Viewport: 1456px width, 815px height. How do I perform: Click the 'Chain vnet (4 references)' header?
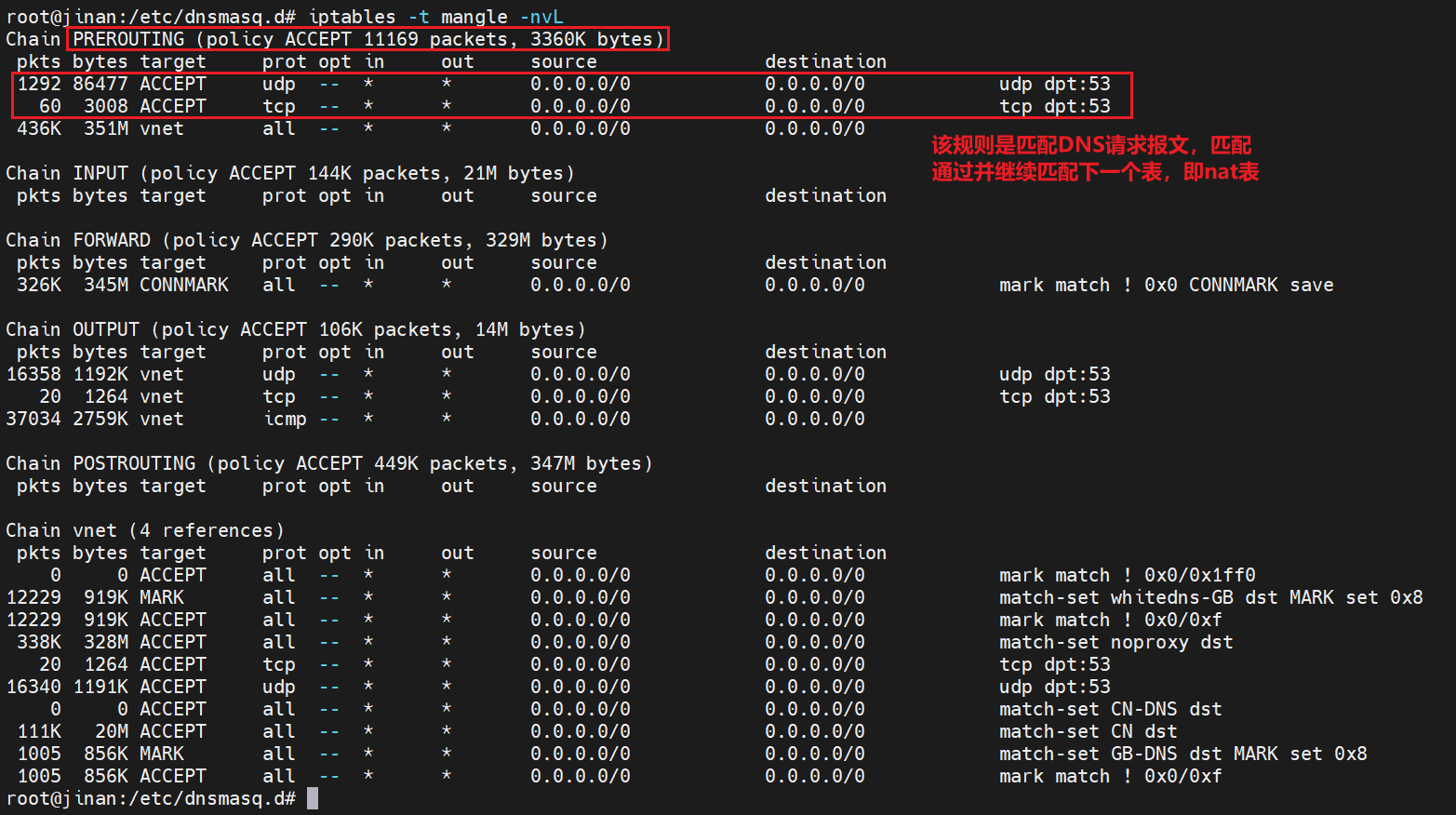pos(144,530)
